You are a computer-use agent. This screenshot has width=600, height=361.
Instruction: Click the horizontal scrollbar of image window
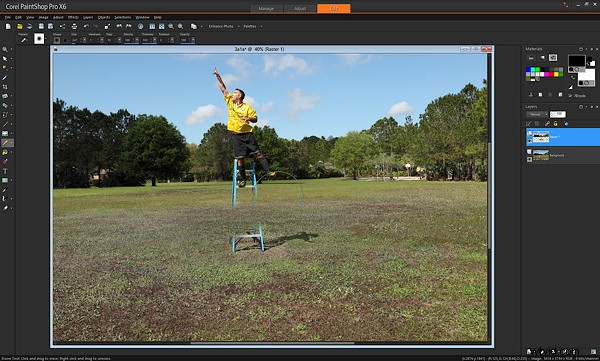click(272, 343)
